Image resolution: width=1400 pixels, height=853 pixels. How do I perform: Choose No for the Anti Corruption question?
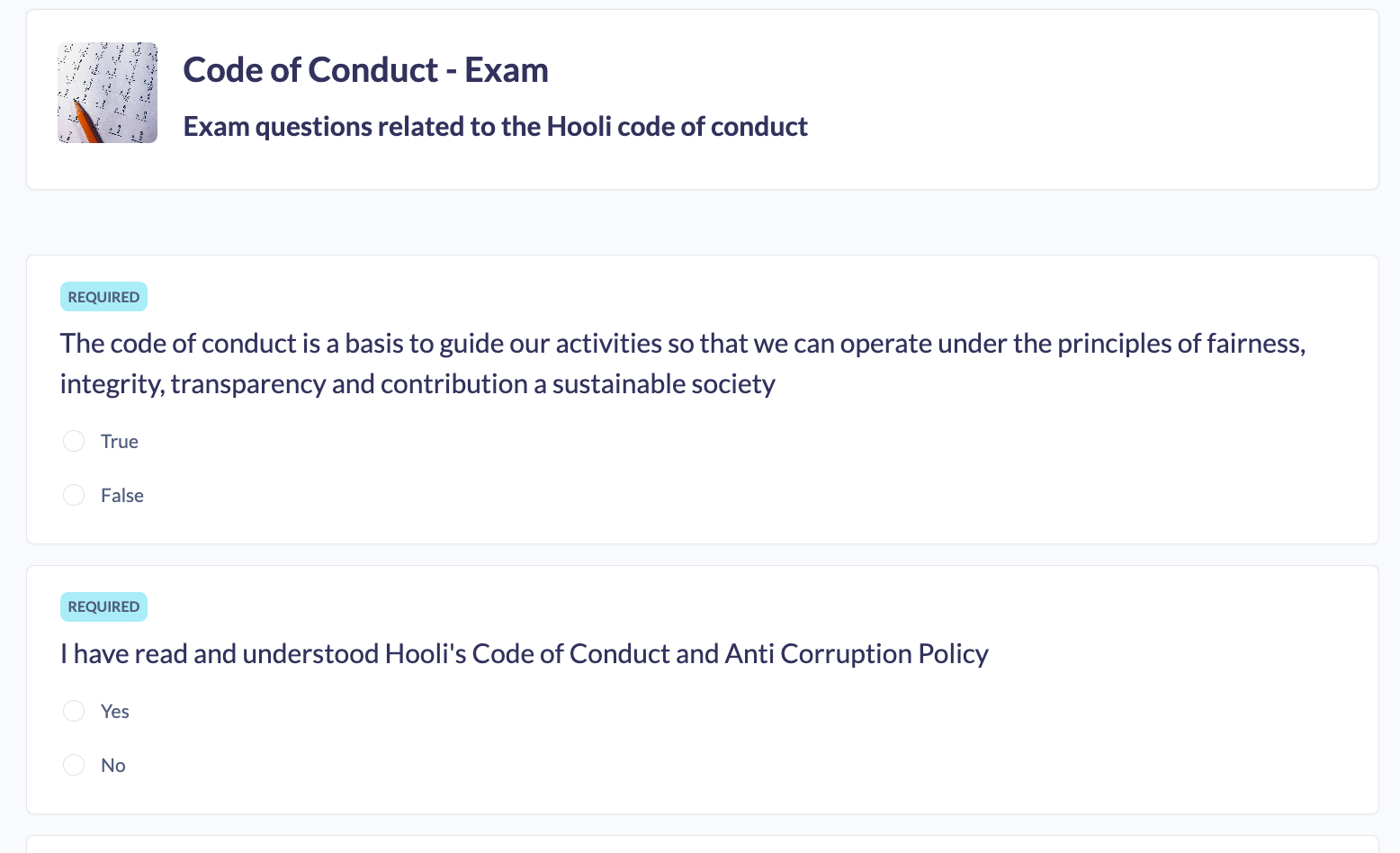74,765
